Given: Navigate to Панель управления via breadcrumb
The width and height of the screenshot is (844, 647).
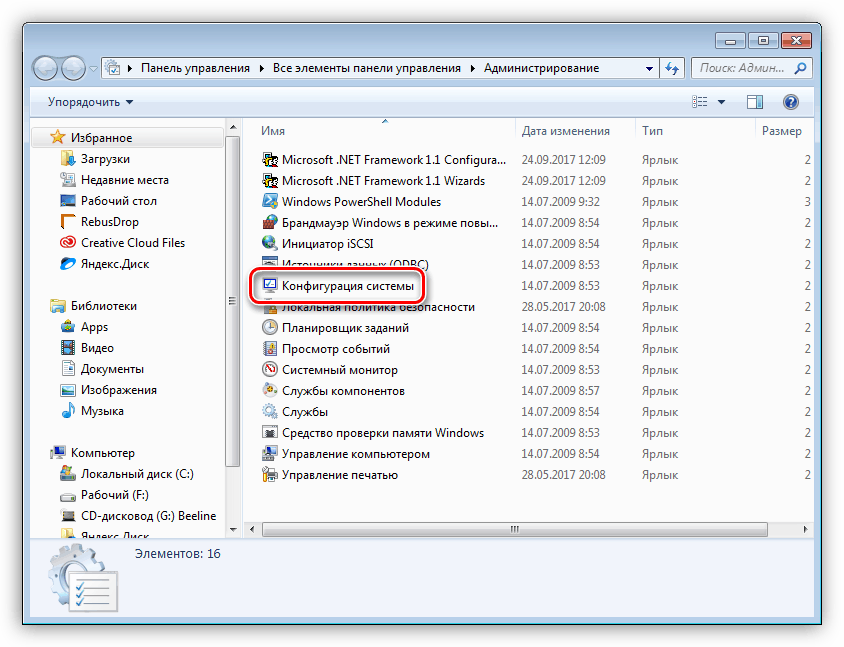Looking at the screenshot, I should [191, 67].
